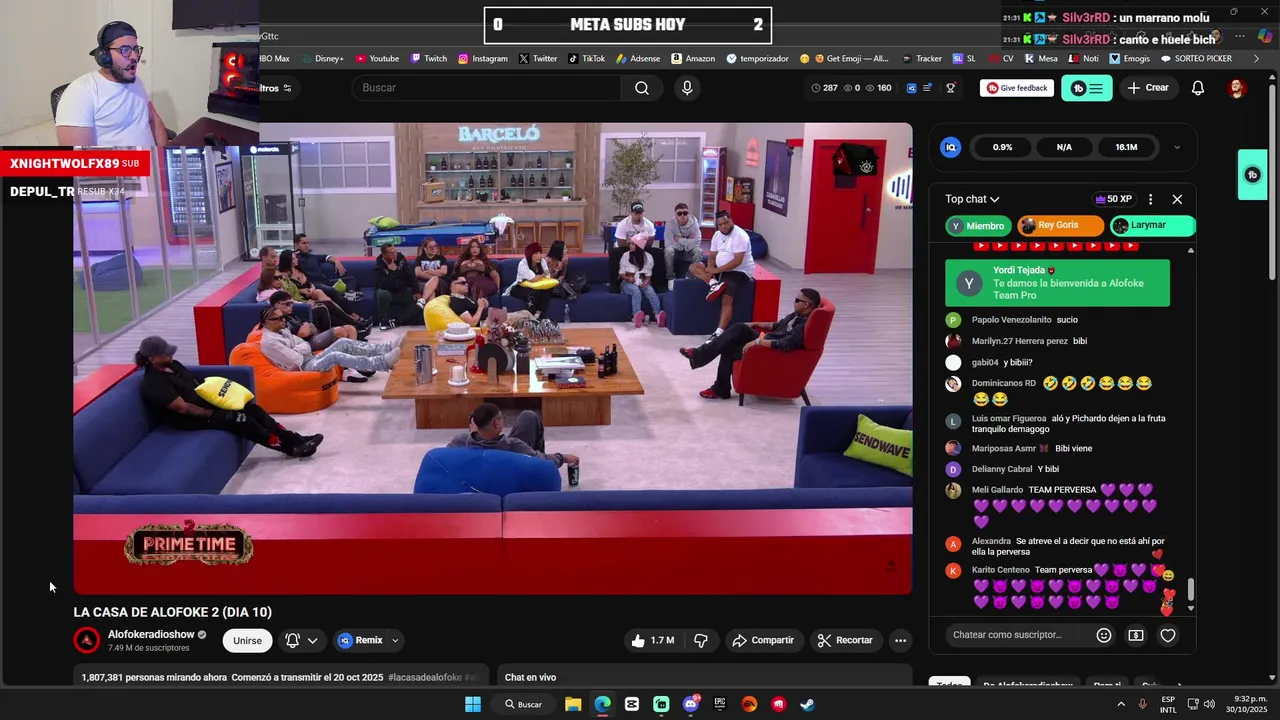Open the YouTube notifications bell

[x=1198, y=88]
